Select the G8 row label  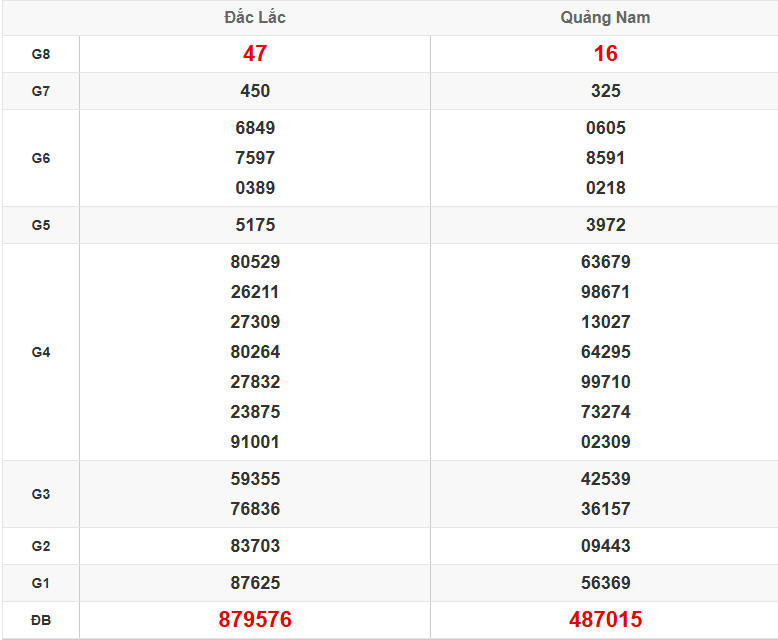(x=40, y=54)
